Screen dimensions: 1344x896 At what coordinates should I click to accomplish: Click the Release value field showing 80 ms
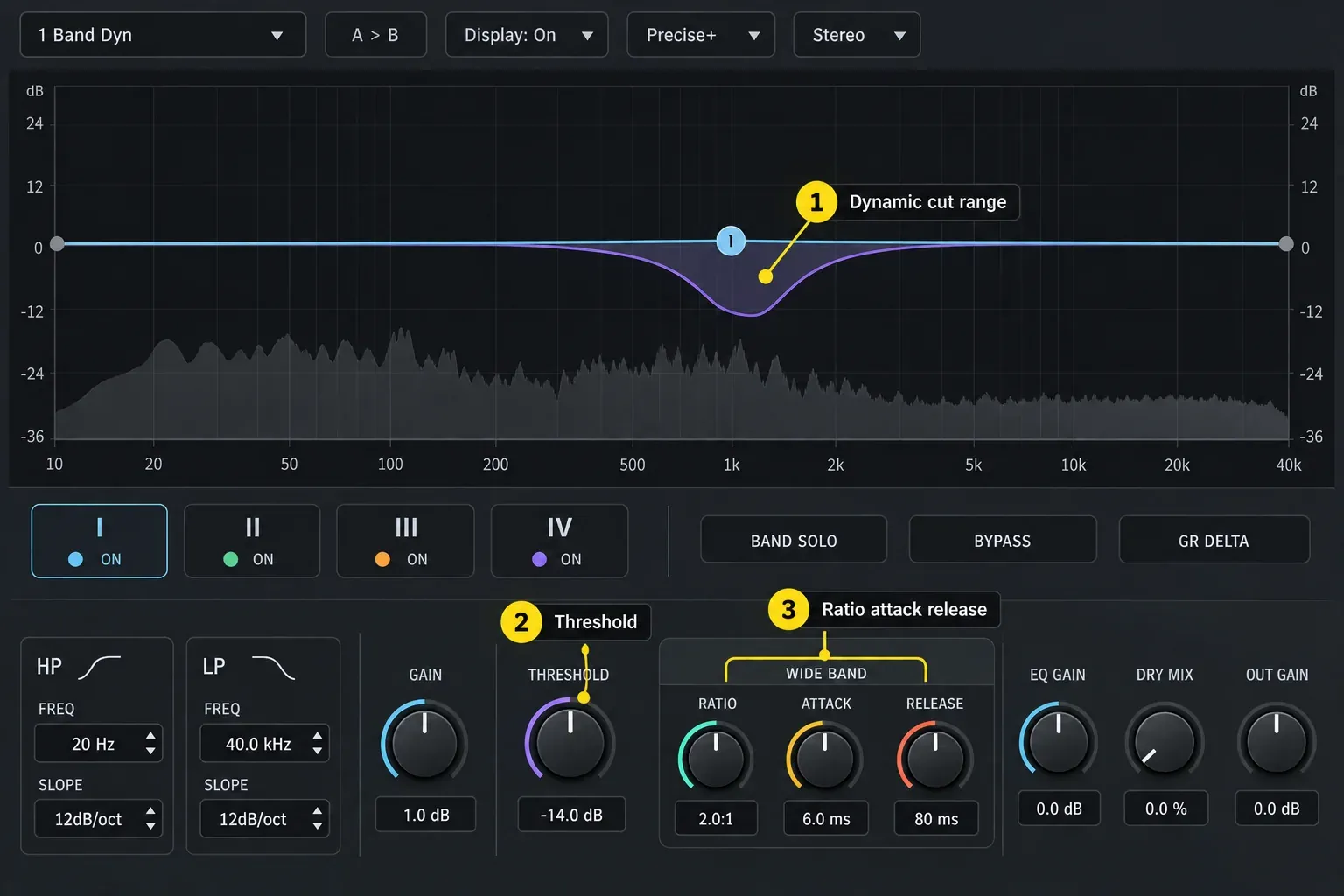click(x=936, y=818)
